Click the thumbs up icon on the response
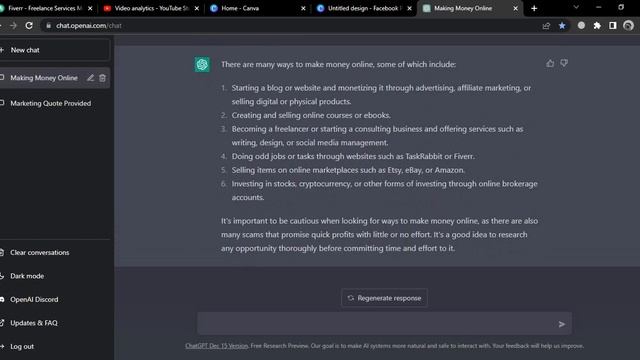The height and width of the screenshot is (360, 640). (550, 63)
